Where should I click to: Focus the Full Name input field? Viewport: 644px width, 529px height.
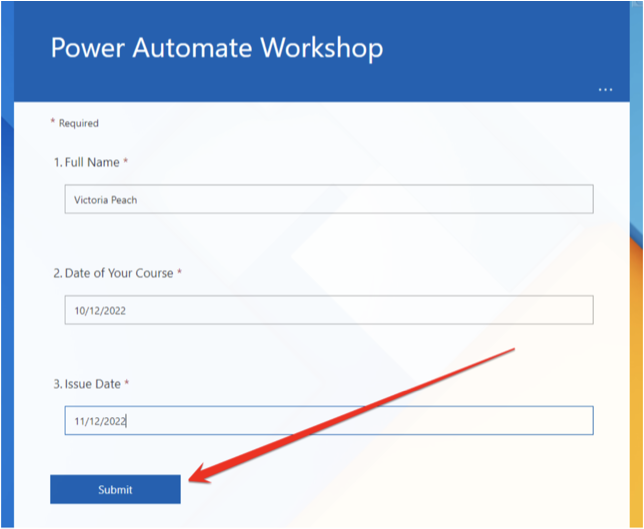329,199
